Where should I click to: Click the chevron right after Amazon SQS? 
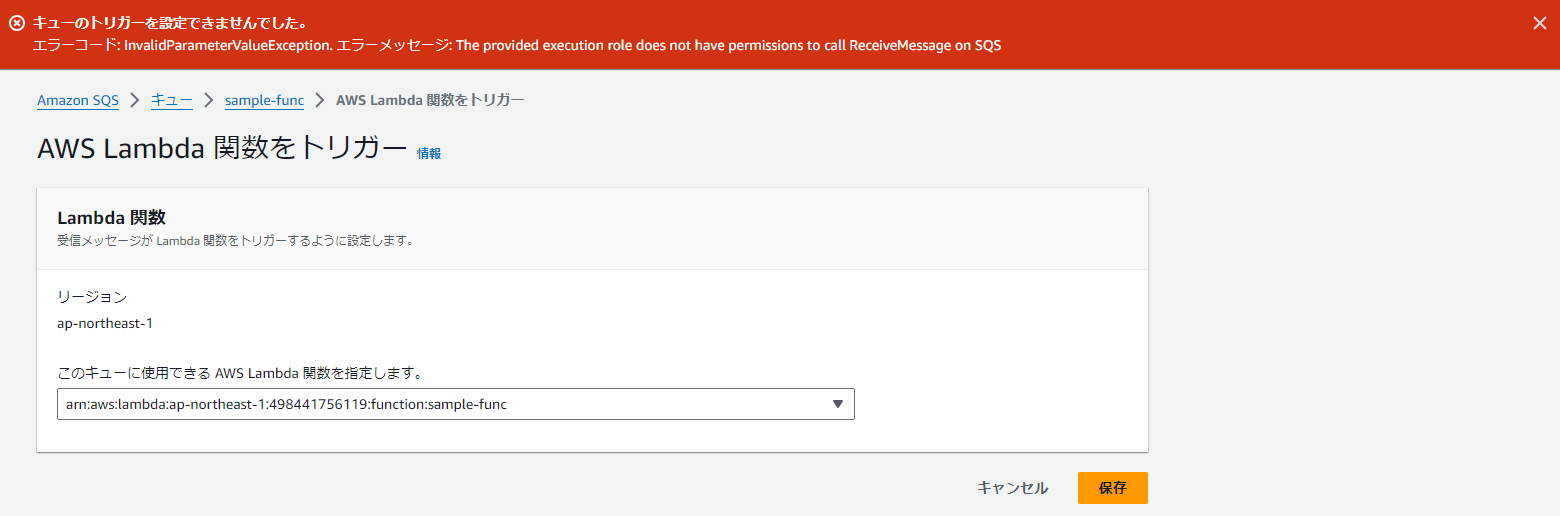coord(135,100)
